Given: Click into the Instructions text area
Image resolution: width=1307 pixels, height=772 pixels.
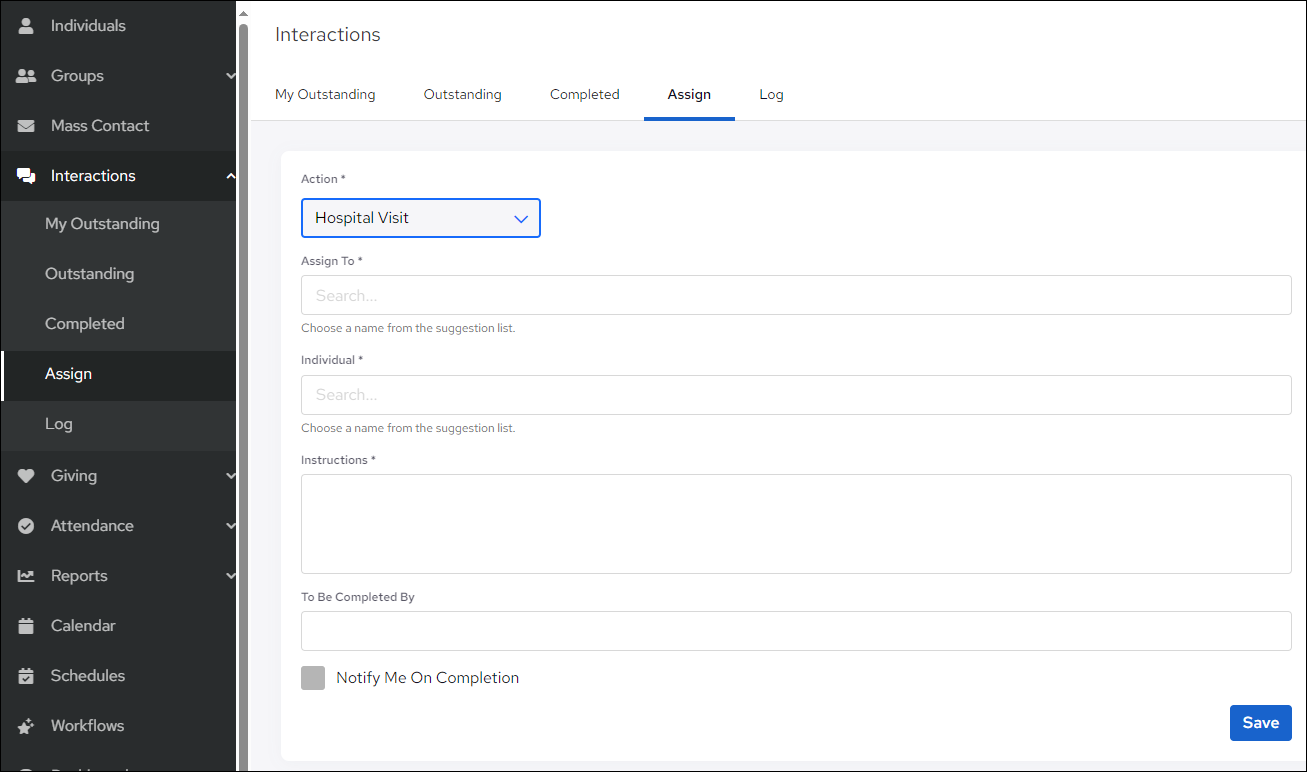Looking at the screenshot, I should [795, 524].
